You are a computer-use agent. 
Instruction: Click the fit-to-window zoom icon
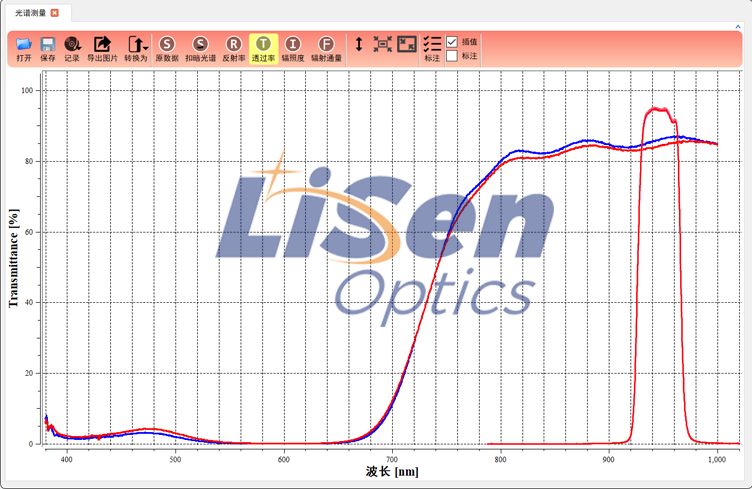click(x=382, y=45)
